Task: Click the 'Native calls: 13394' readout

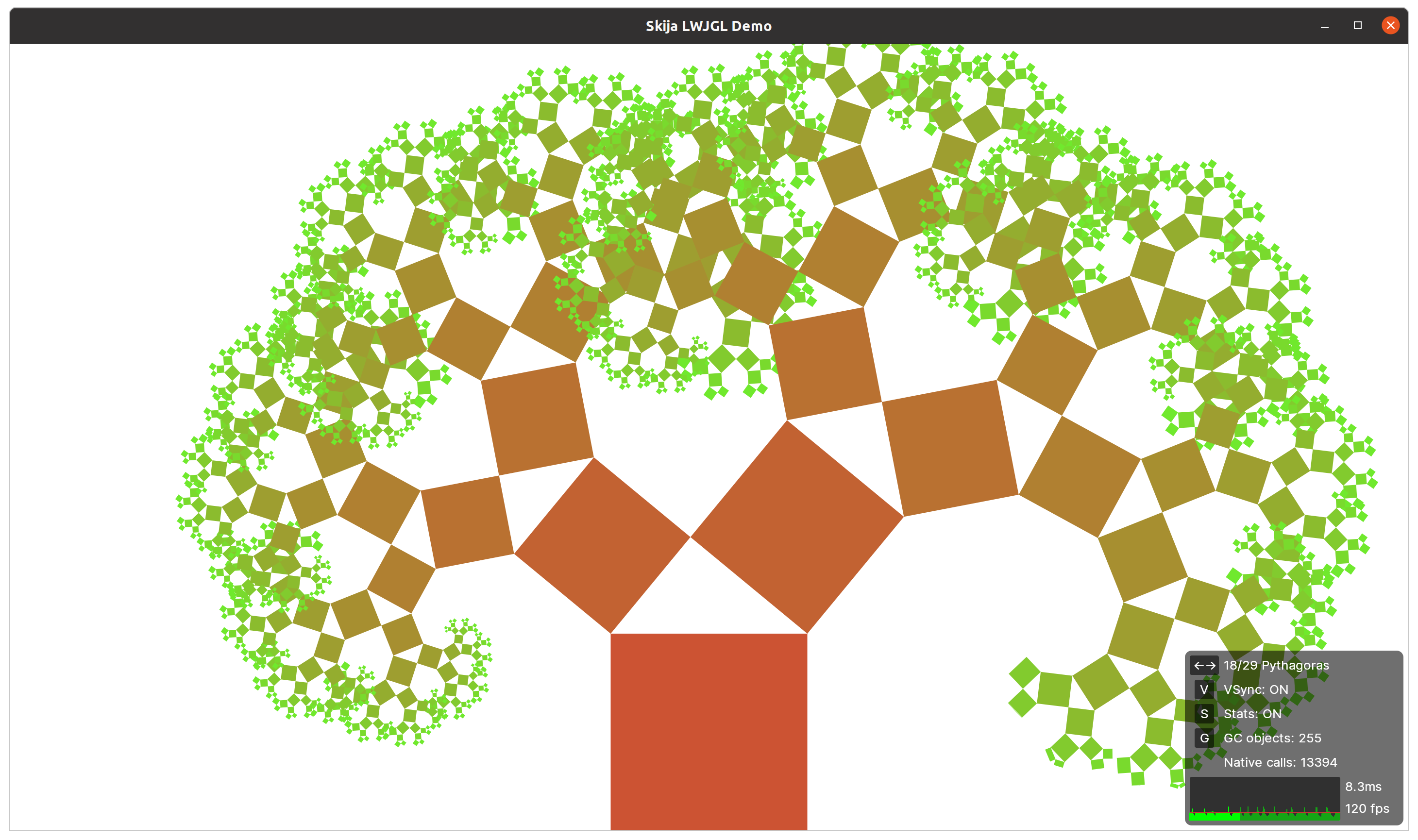Action: 1280,762
